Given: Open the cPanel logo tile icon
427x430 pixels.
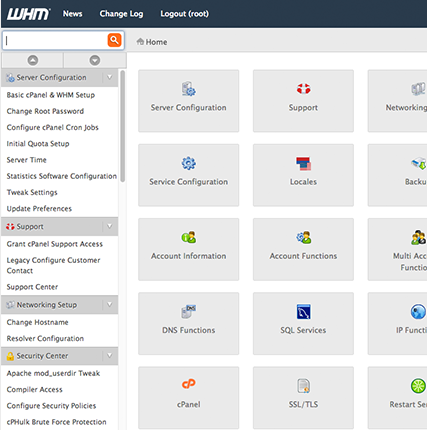Looking at the screenshot, I should coord(189,384).
